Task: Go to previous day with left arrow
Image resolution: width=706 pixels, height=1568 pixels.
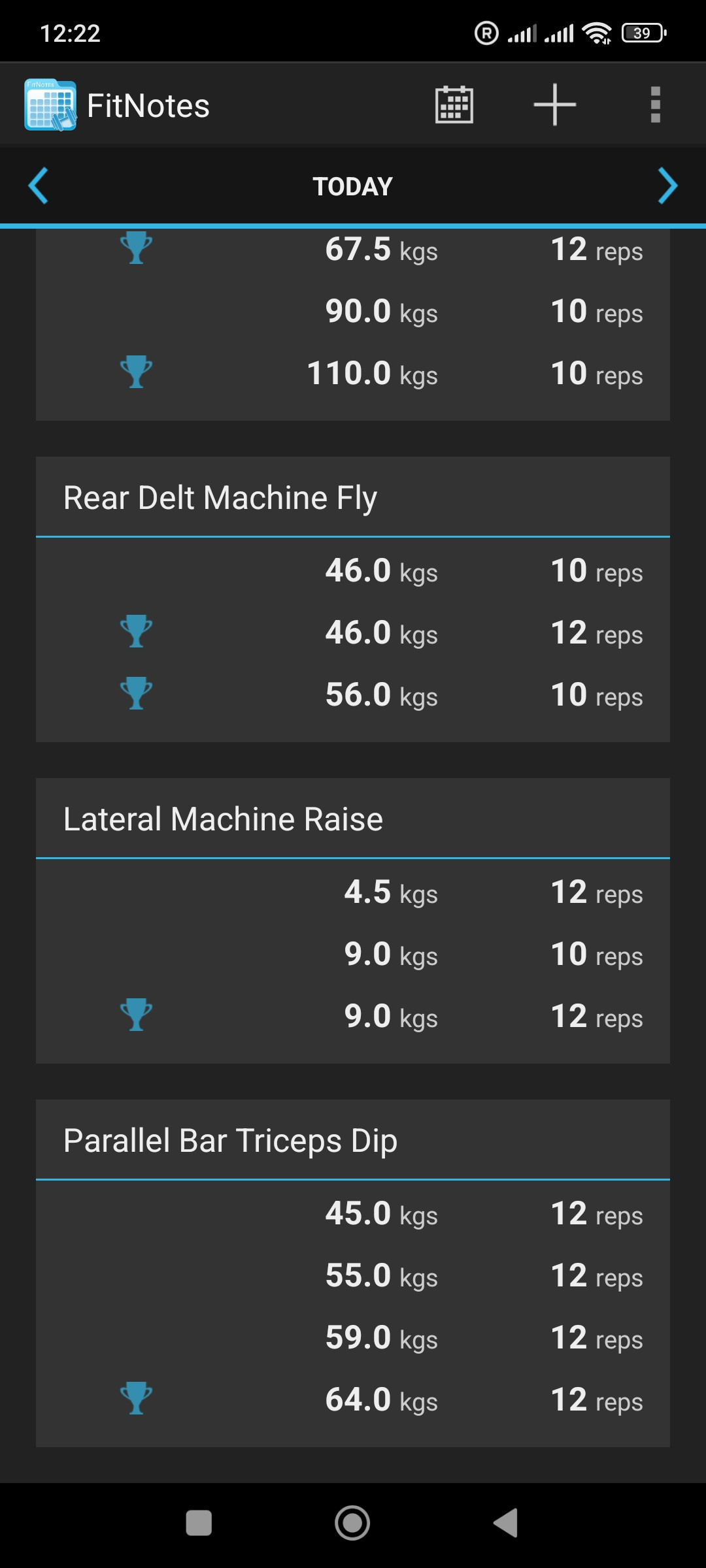Action: point(39,186)
